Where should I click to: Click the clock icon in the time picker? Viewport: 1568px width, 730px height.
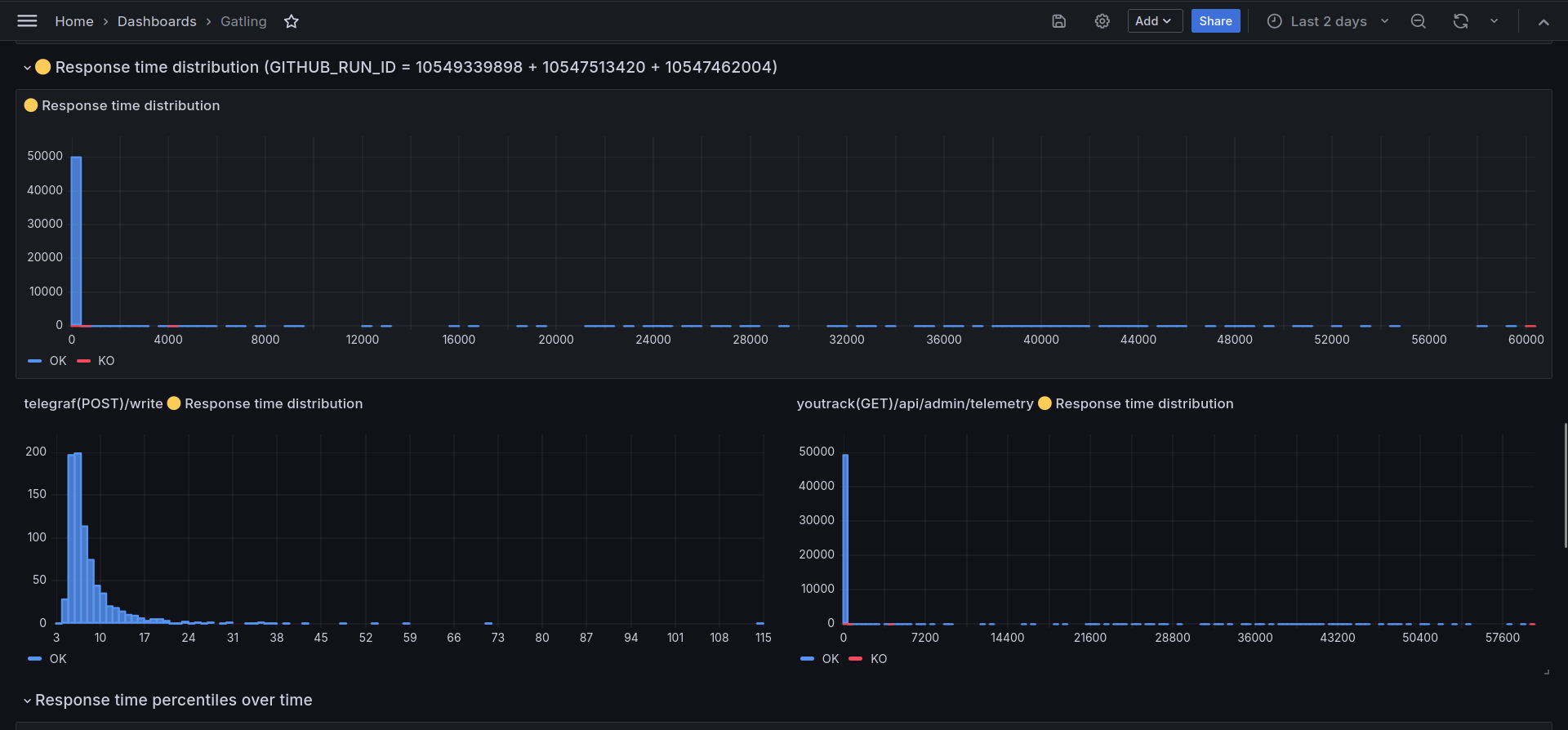tap(1274, 21)
